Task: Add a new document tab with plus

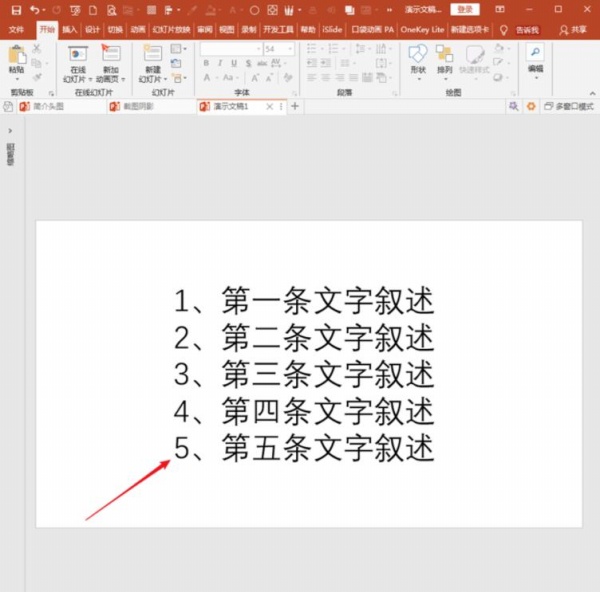Action: (295, 106)
